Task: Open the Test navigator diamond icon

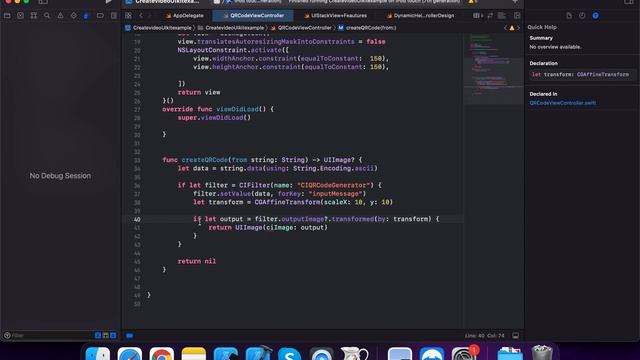Action: pos(73,16)
